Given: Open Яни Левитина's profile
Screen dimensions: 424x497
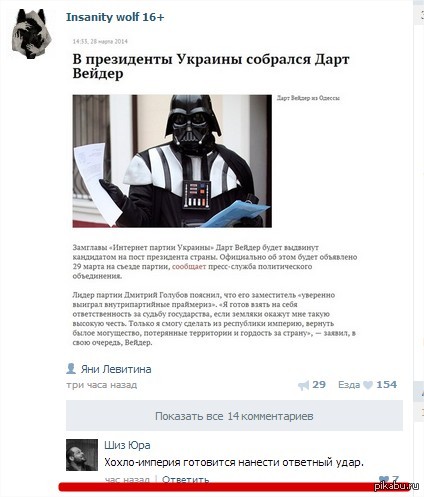Looking at the screenshot, I should click(x=116, y=369).
